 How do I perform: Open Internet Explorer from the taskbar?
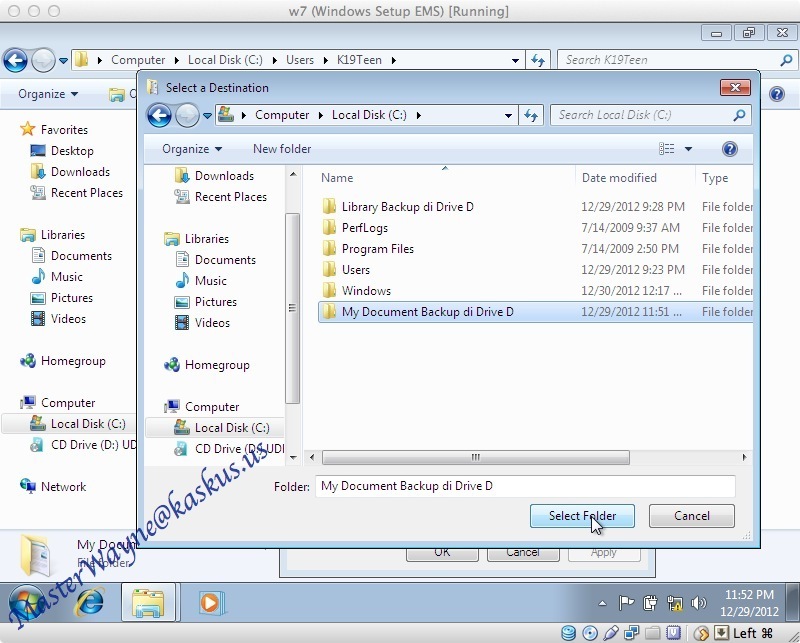coord(90,602)
